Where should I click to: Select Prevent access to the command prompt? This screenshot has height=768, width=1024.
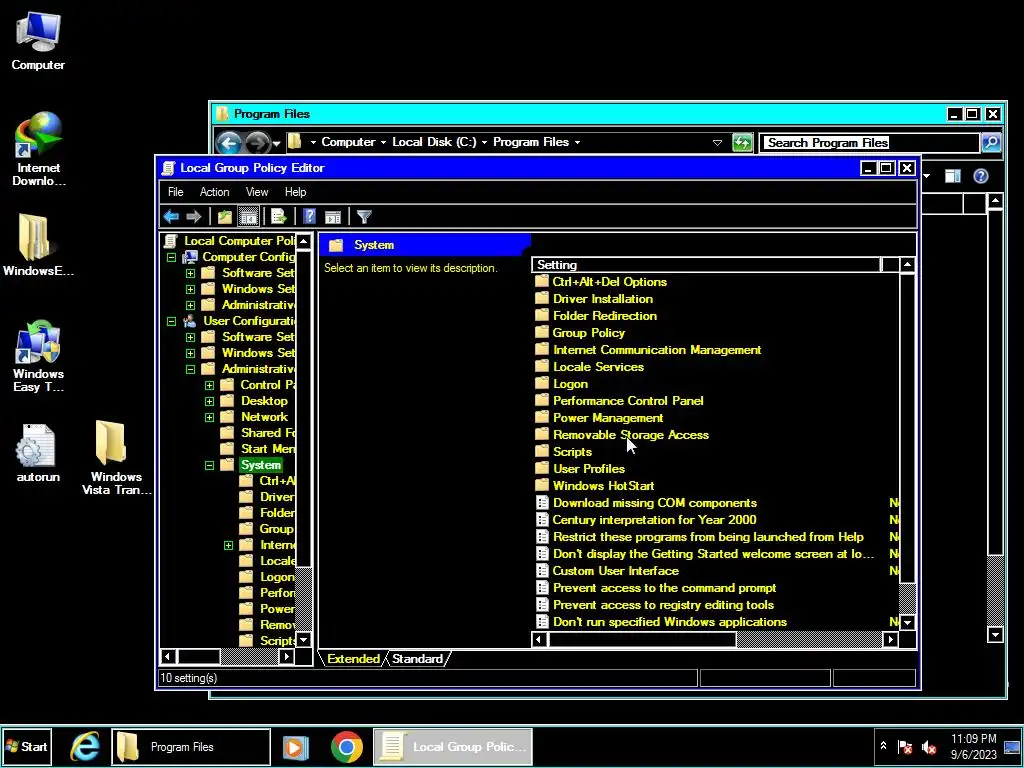tap(664, 588)
